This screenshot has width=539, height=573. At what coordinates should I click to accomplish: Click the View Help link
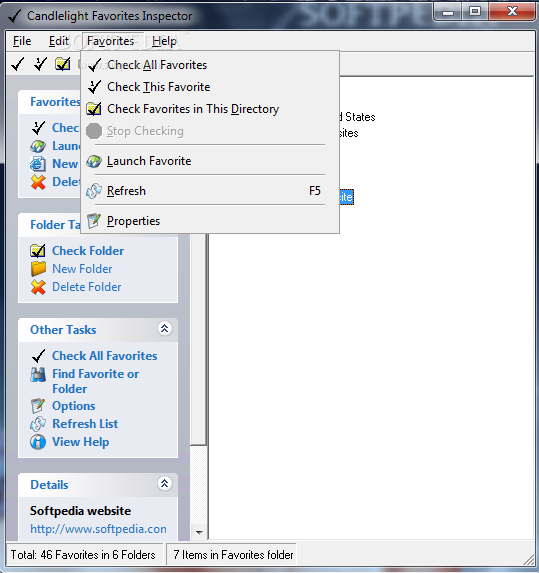(80, 442)
